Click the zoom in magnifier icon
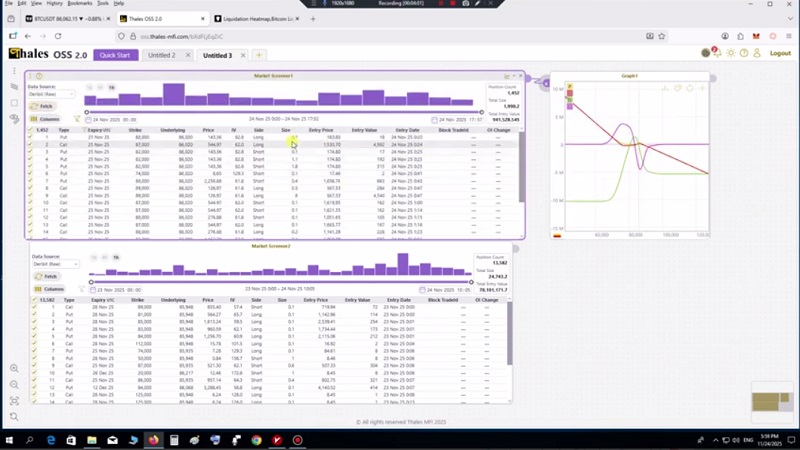 pyautogui.click(x=14, y=368)
